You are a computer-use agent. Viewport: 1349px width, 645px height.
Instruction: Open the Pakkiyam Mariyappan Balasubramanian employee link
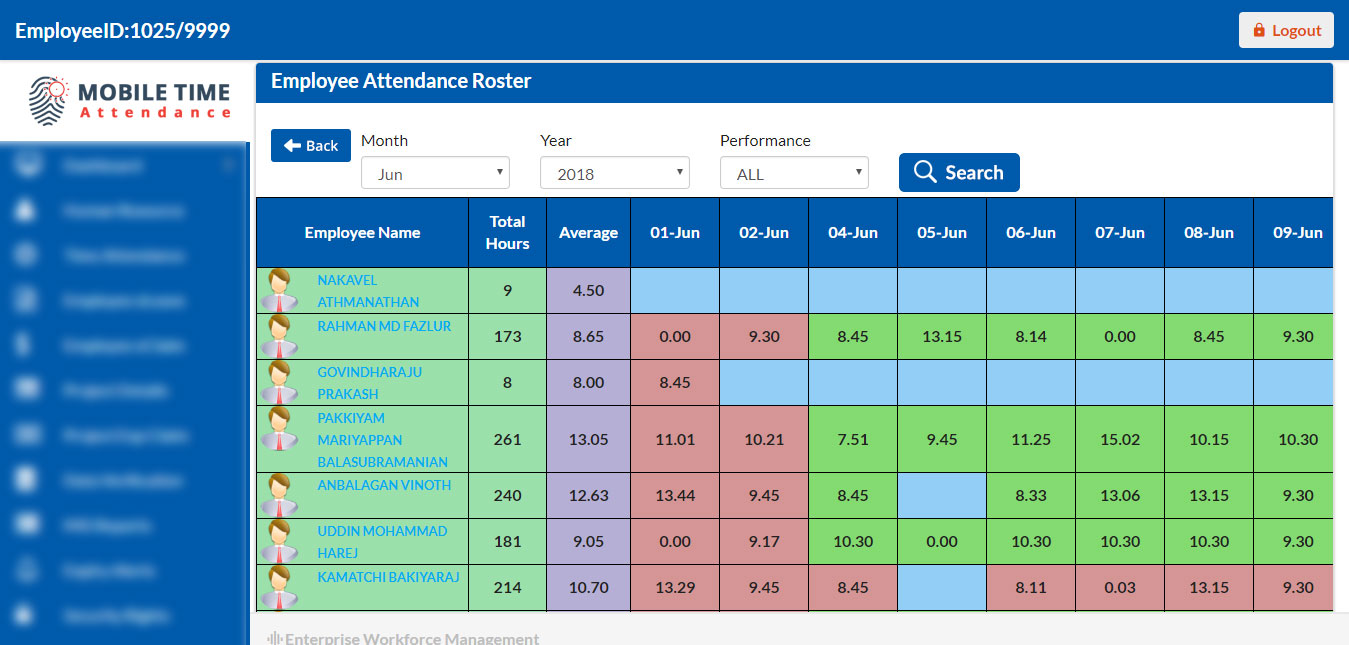[382, 440]
